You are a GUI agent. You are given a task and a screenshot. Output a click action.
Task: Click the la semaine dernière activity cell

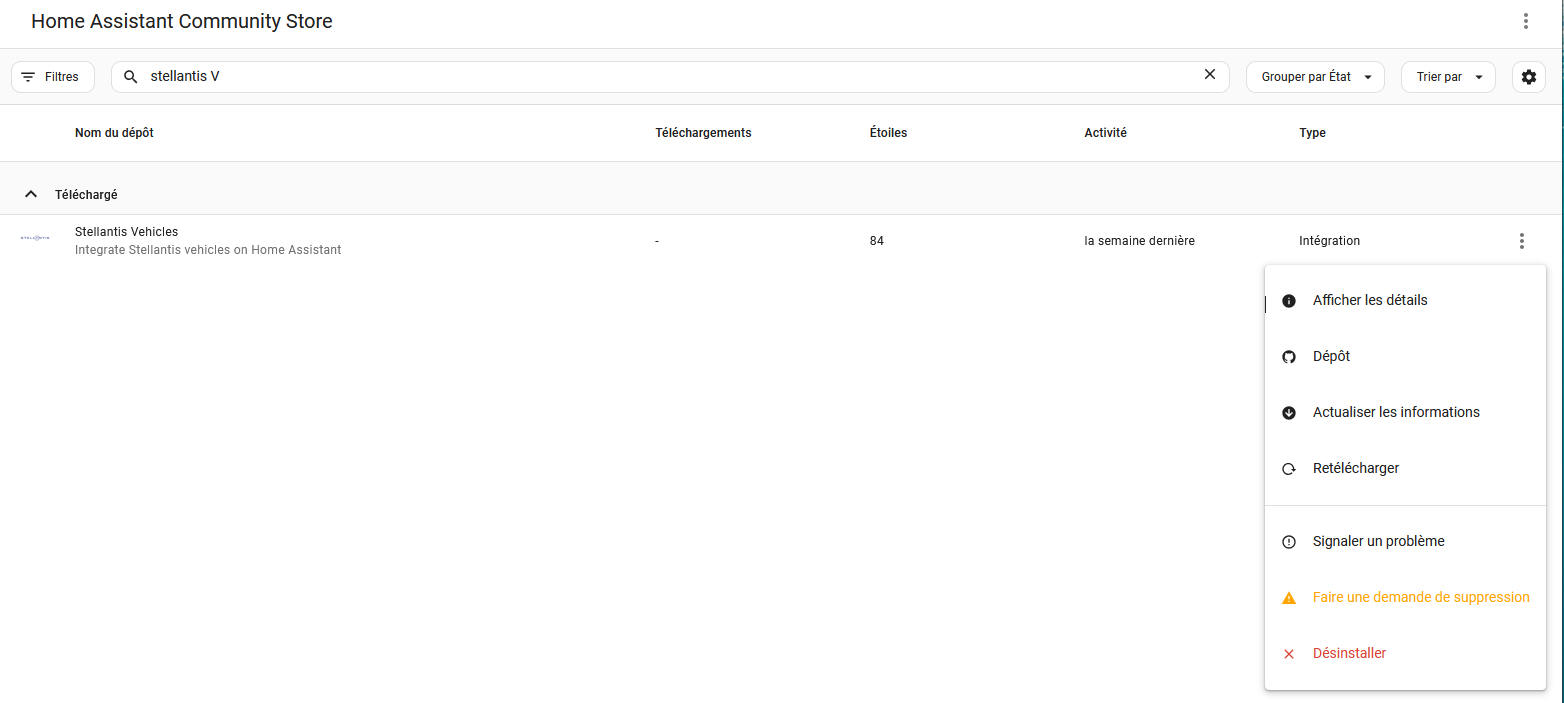[x=1139, y=241]
